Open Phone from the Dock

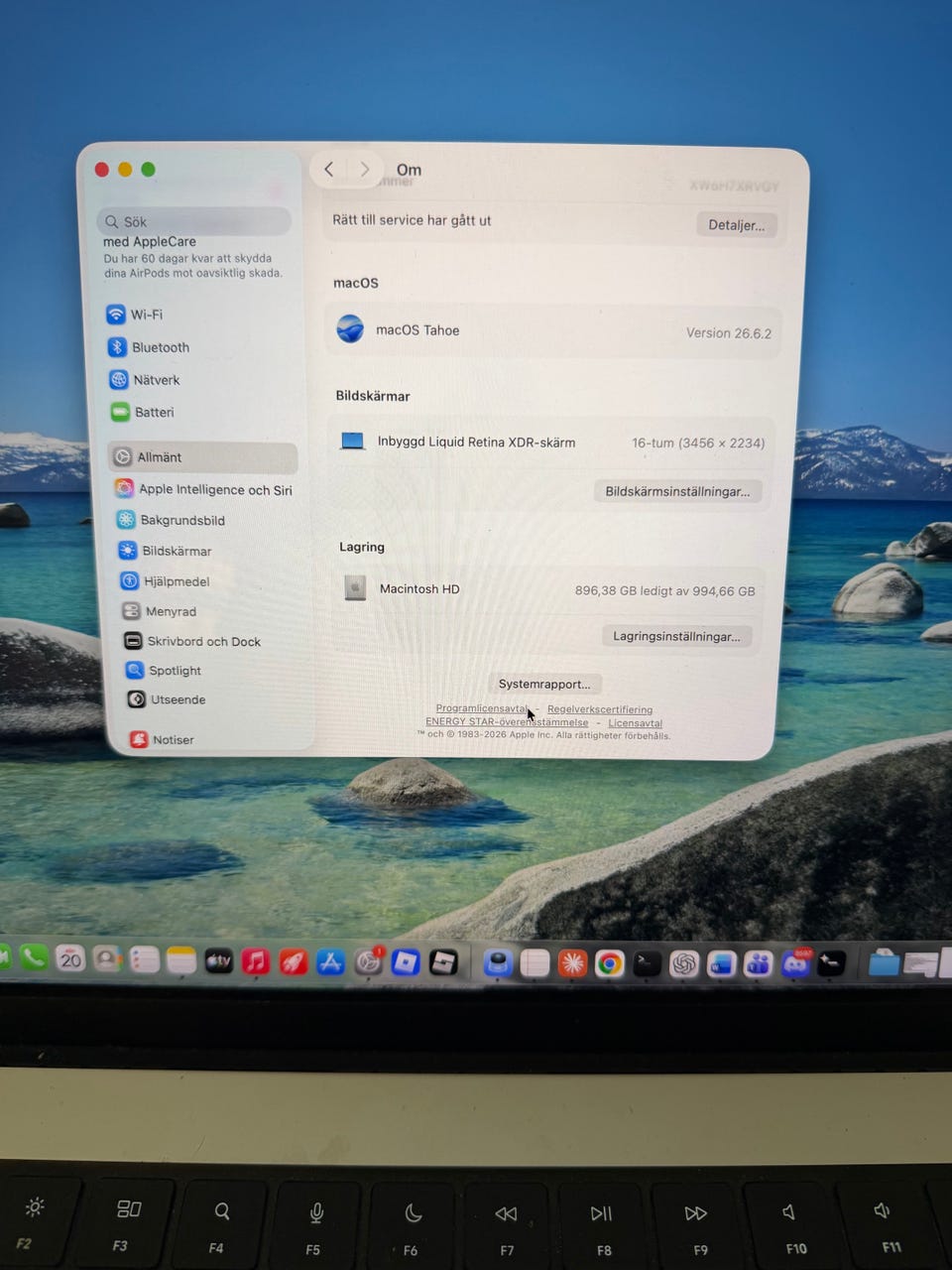coord(33,958)
